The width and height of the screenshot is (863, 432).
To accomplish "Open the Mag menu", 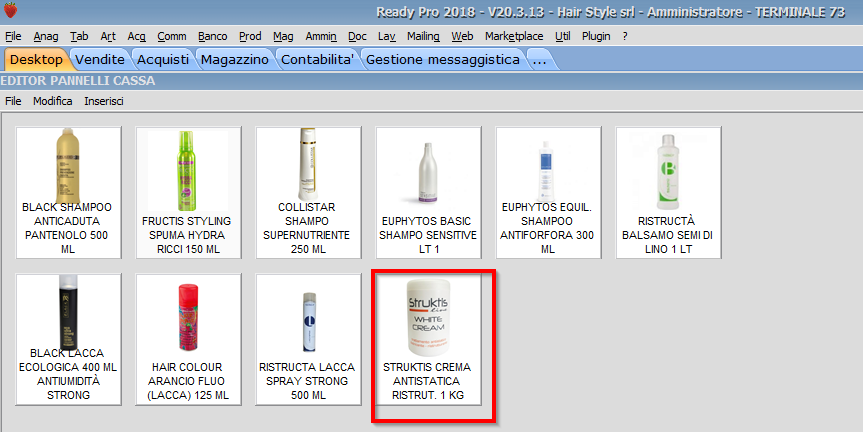I will click(283, 36).
